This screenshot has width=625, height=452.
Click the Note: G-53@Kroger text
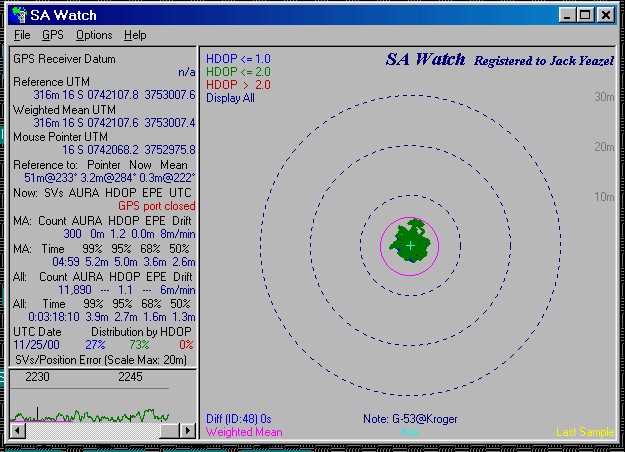pos(410,419)
